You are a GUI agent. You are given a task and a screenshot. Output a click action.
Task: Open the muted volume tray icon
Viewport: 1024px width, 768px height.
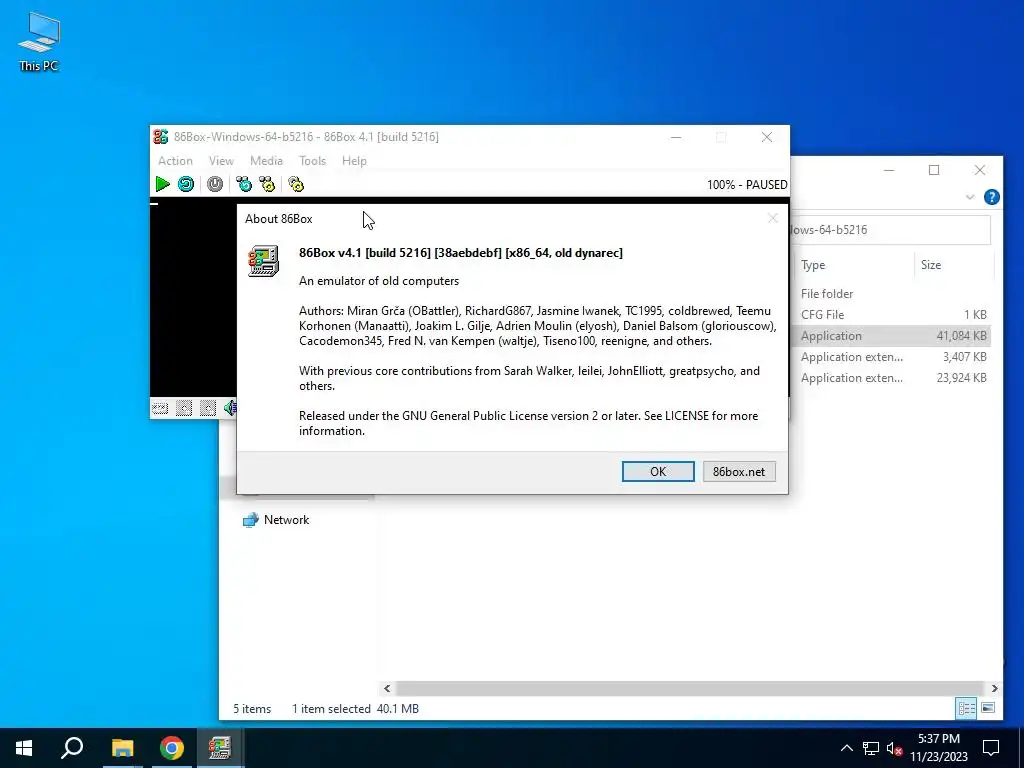pos(894,748)
